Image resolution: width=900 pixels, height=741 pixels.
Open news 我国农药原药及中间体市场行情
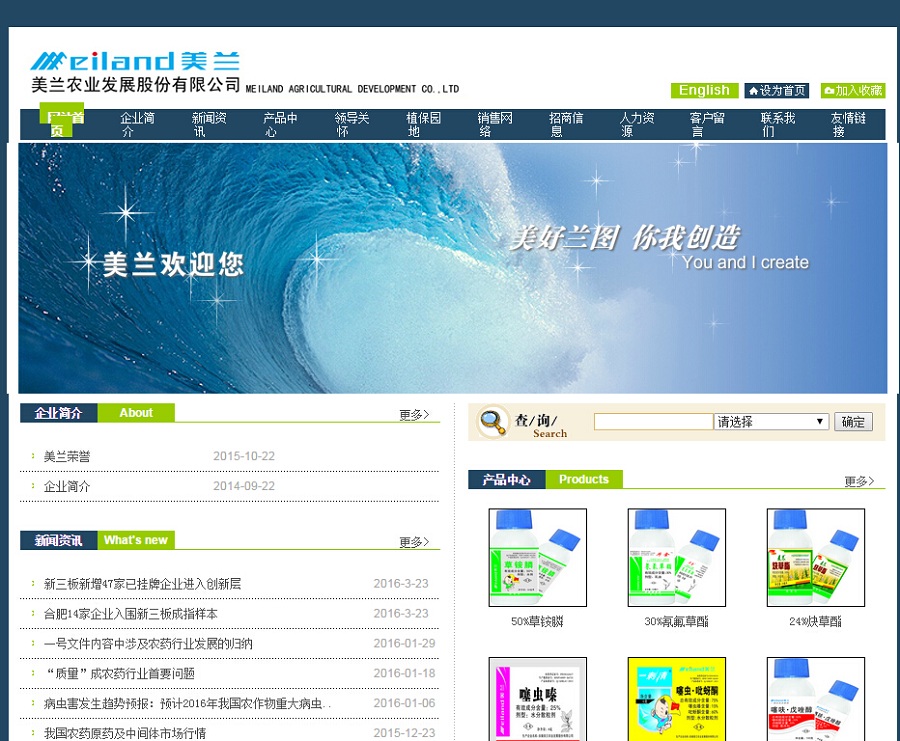click(x=125, y=733)
